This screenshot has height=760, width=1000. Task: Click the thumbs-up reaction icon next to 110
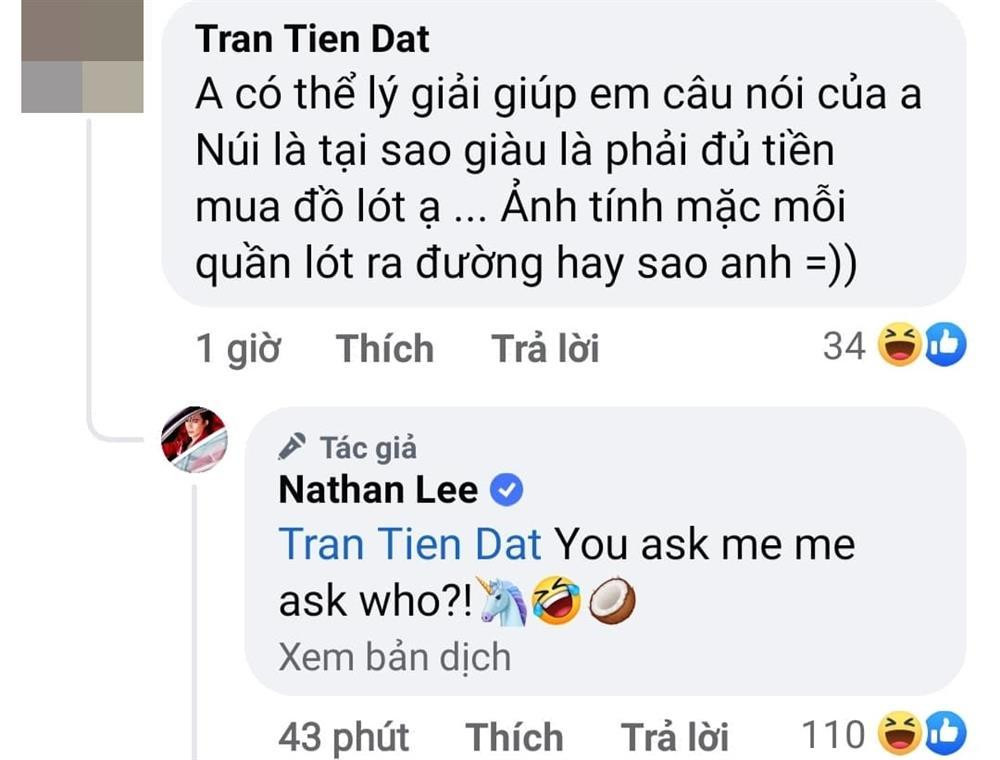tap(947, 732)
